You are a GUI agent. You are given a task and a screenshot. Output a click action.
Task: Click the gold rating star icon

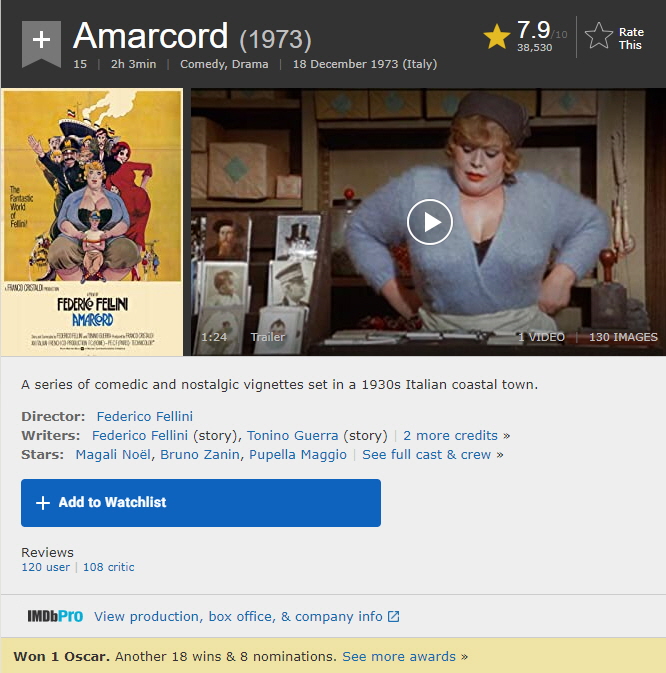click(497, 36)
